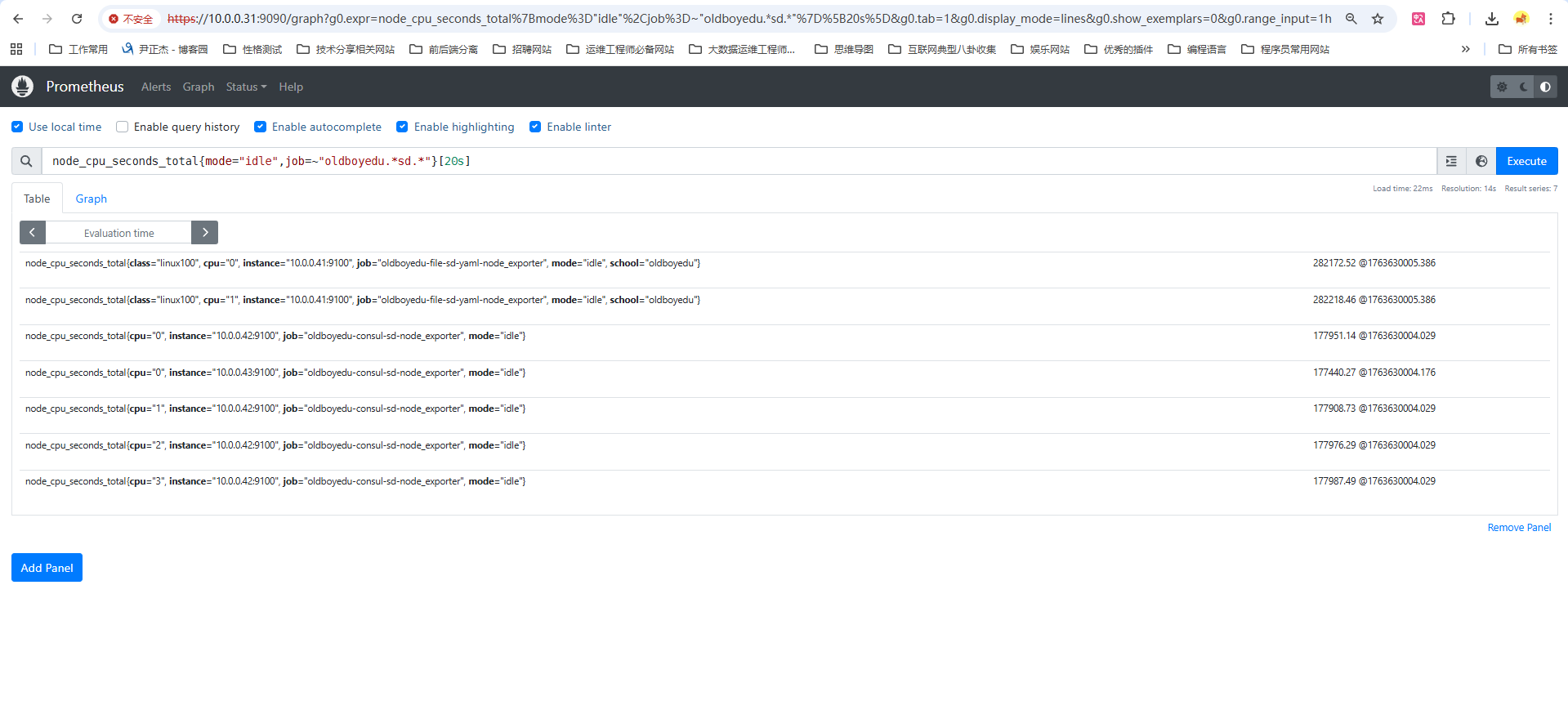Screen dimensions: 1568x710
Task: Toggle Enable autocomplete checkbox
Action: point(261,127)
